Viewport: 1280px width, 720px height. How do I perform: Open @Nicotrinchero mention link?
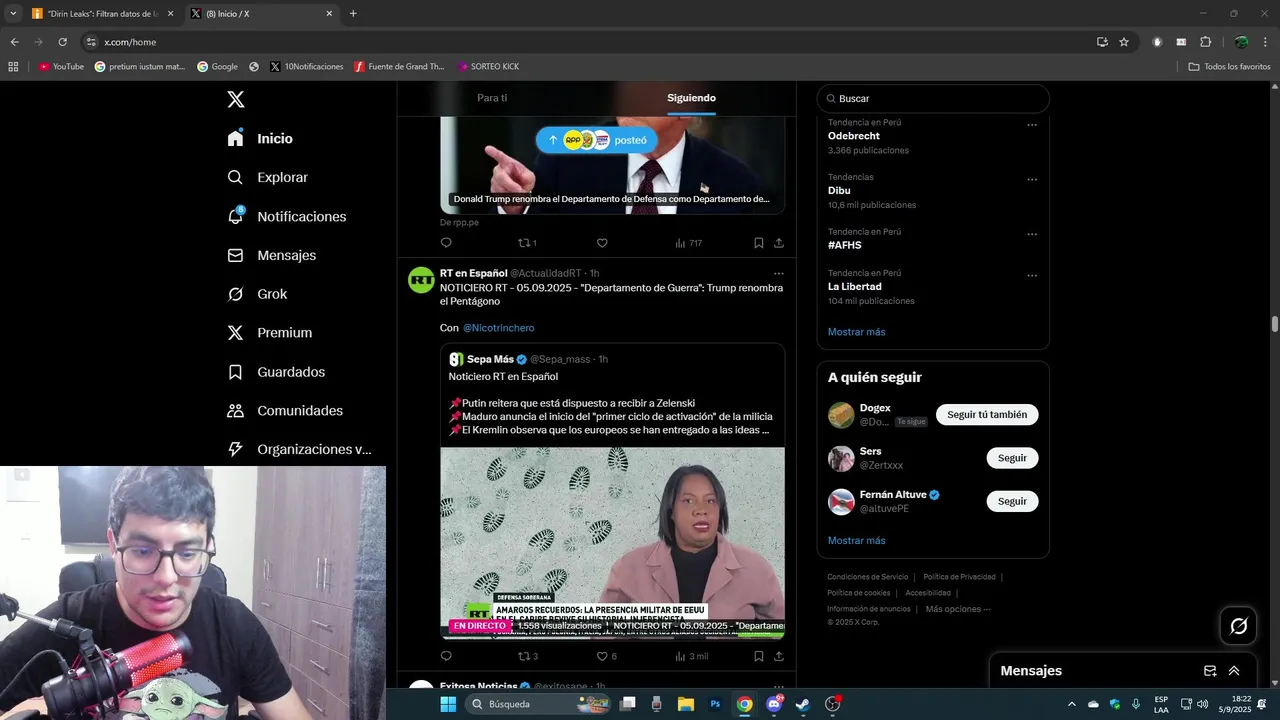coord(498,328)
